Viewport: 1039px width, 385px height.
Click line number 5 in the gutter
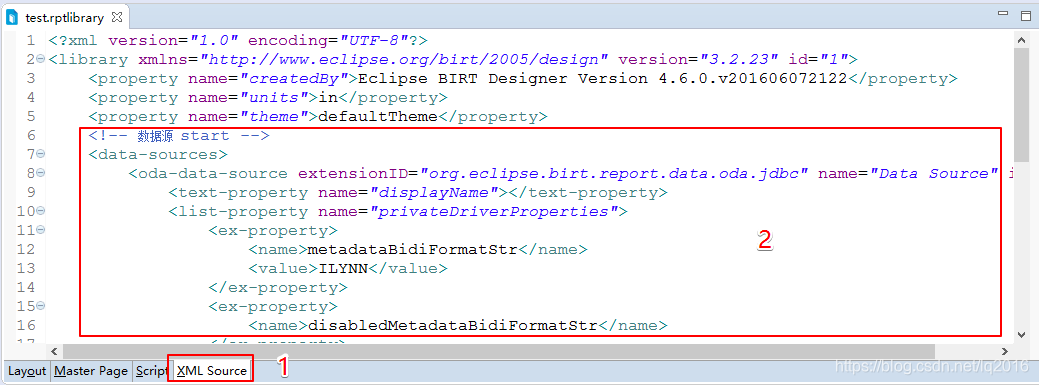(30, 117)
